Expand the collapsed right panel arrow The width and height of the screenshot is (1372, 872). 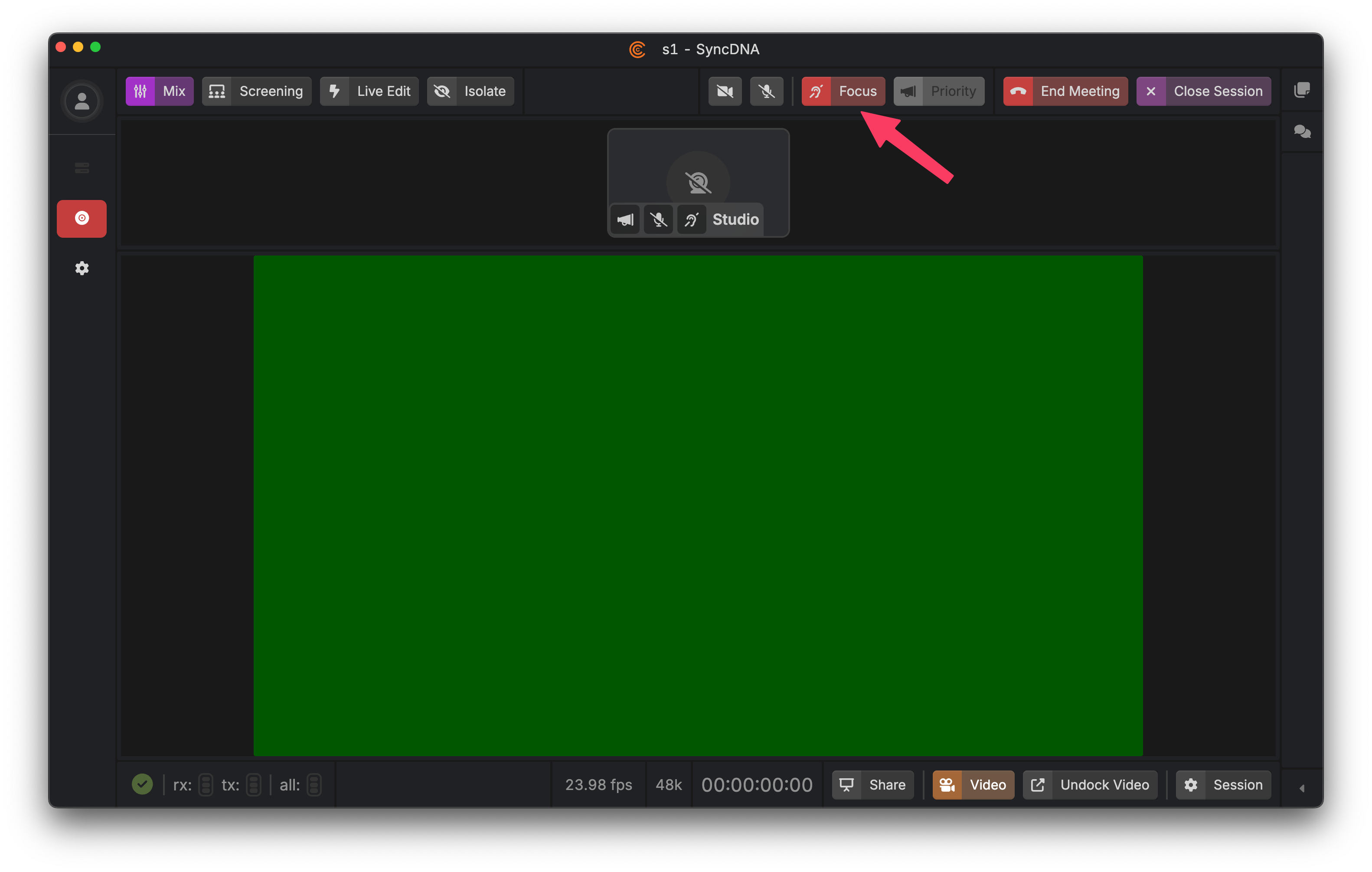[1301, 788]
